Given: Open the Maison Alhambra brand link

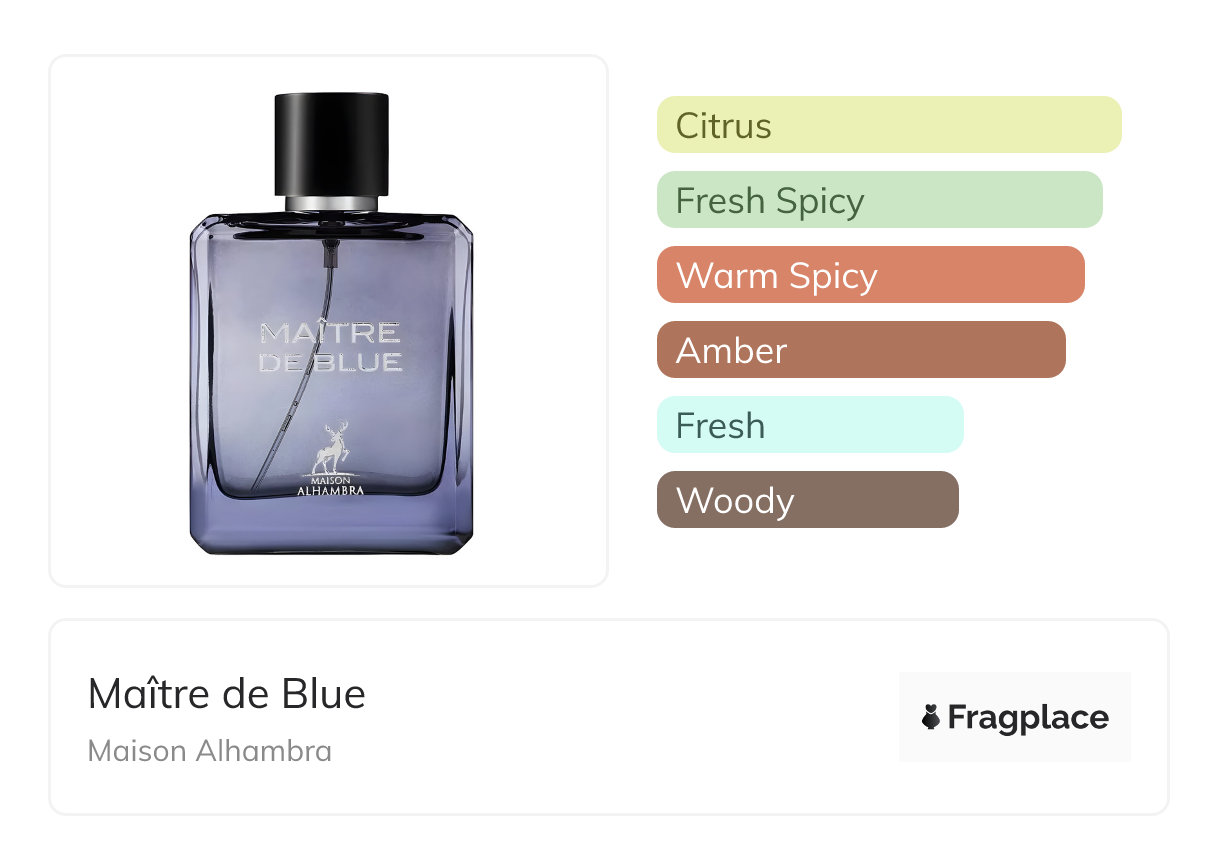Looking at the screenshot, I should tap(210, 751).
